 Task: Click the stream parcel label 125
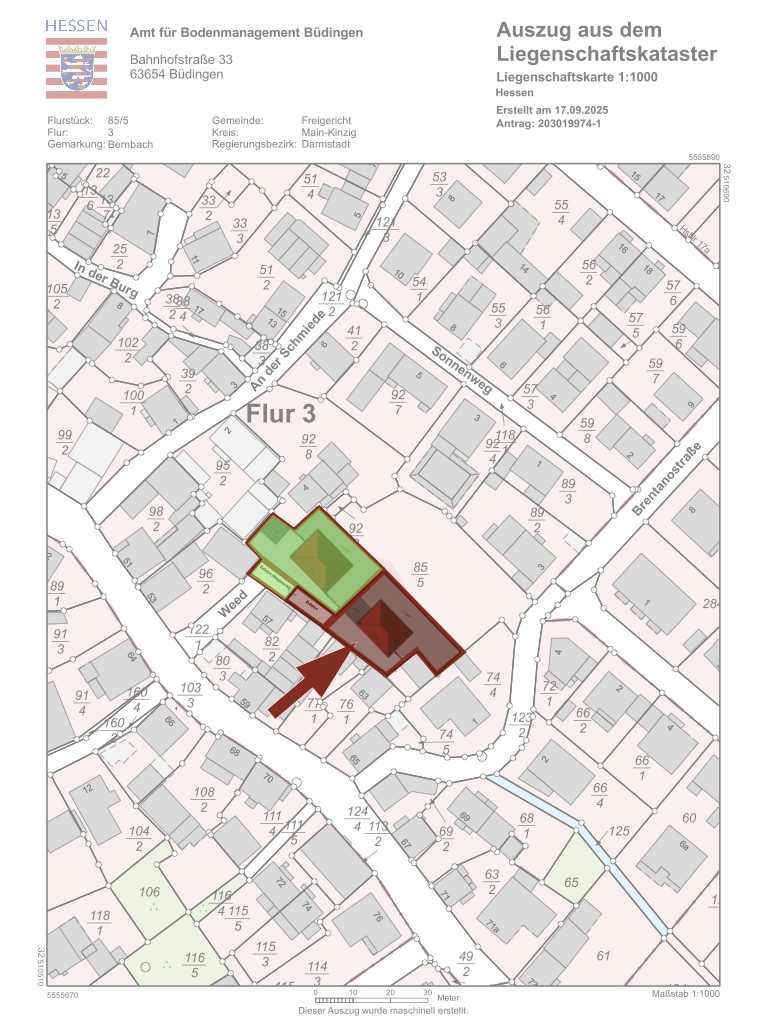619,831
